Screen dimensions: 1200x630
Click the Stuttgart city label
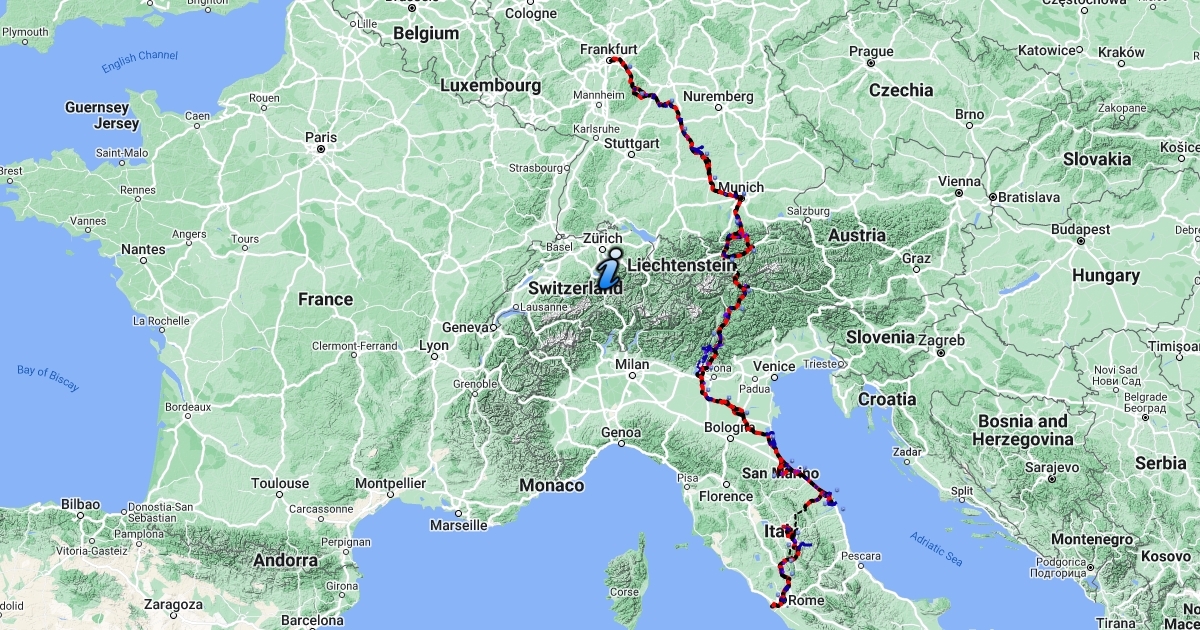tap(632, 144)
